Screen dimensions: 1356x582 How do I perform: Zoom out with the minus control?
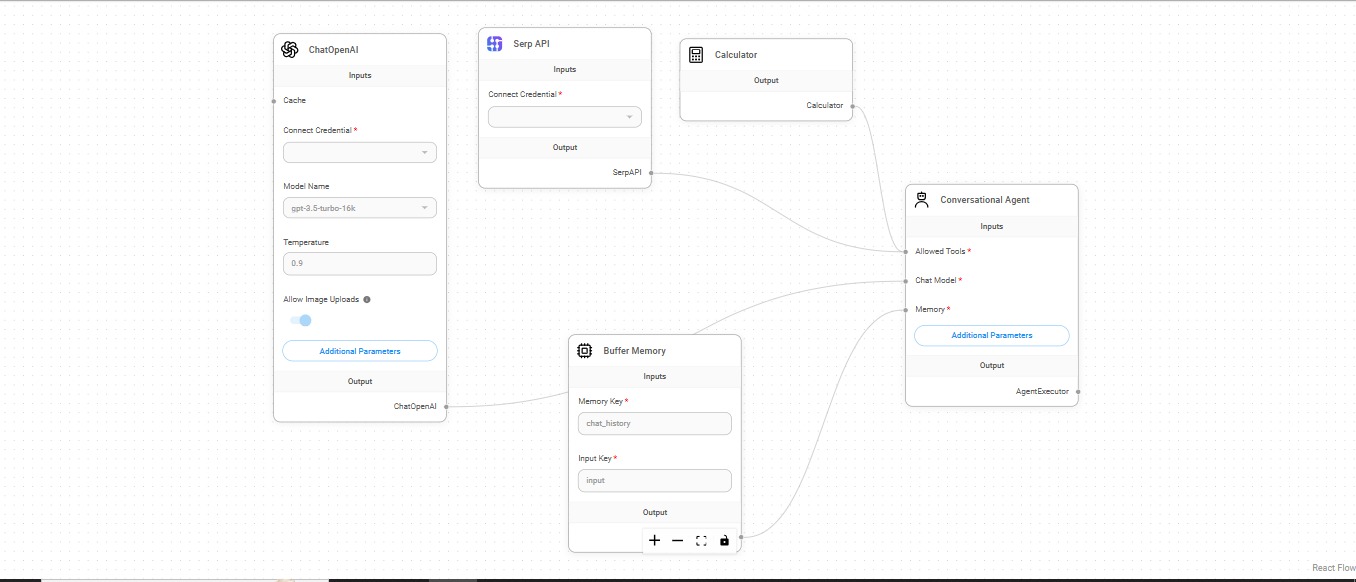point(678,540)
